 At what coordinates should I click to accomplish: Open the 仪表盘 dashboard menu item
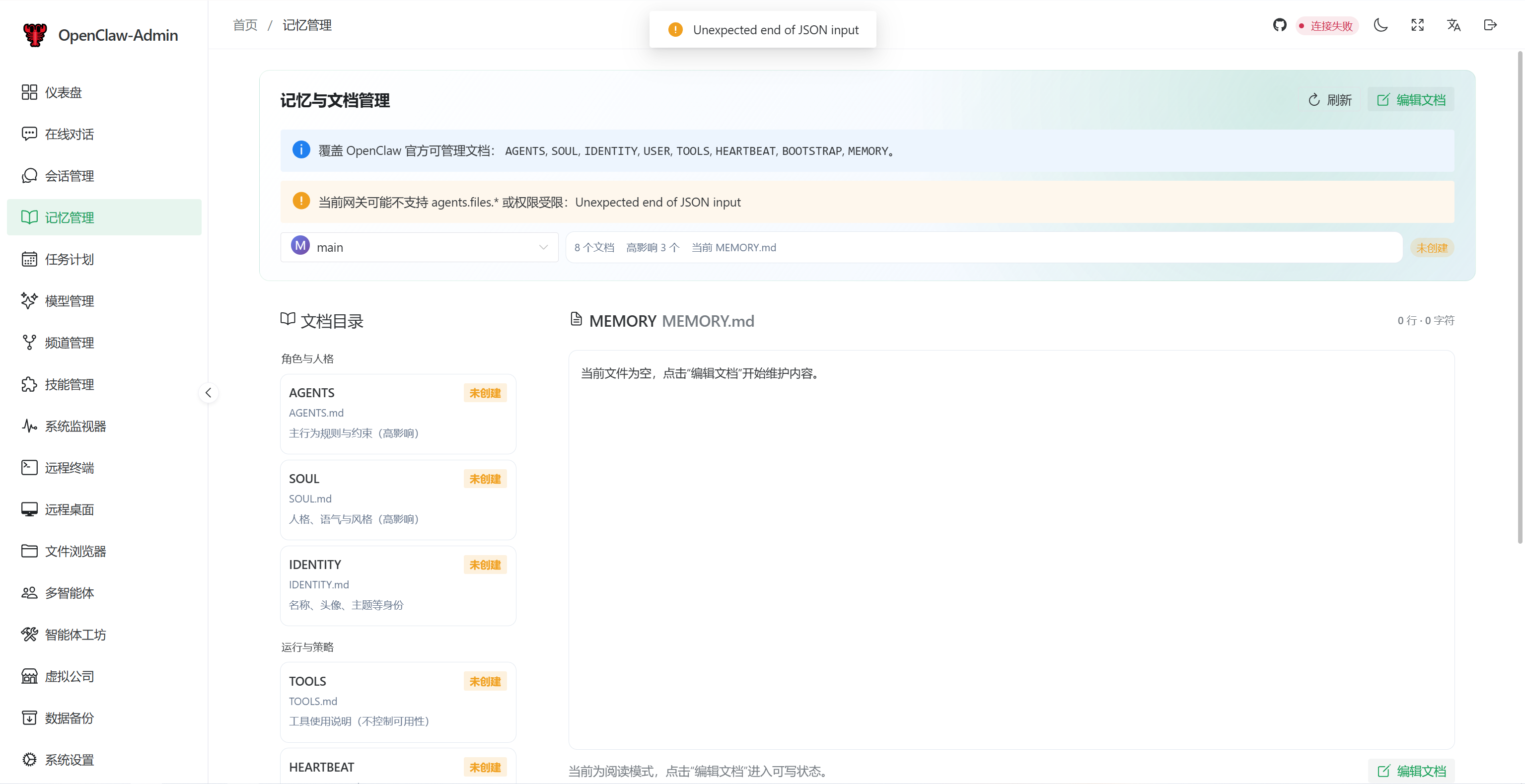pos(64,92)
